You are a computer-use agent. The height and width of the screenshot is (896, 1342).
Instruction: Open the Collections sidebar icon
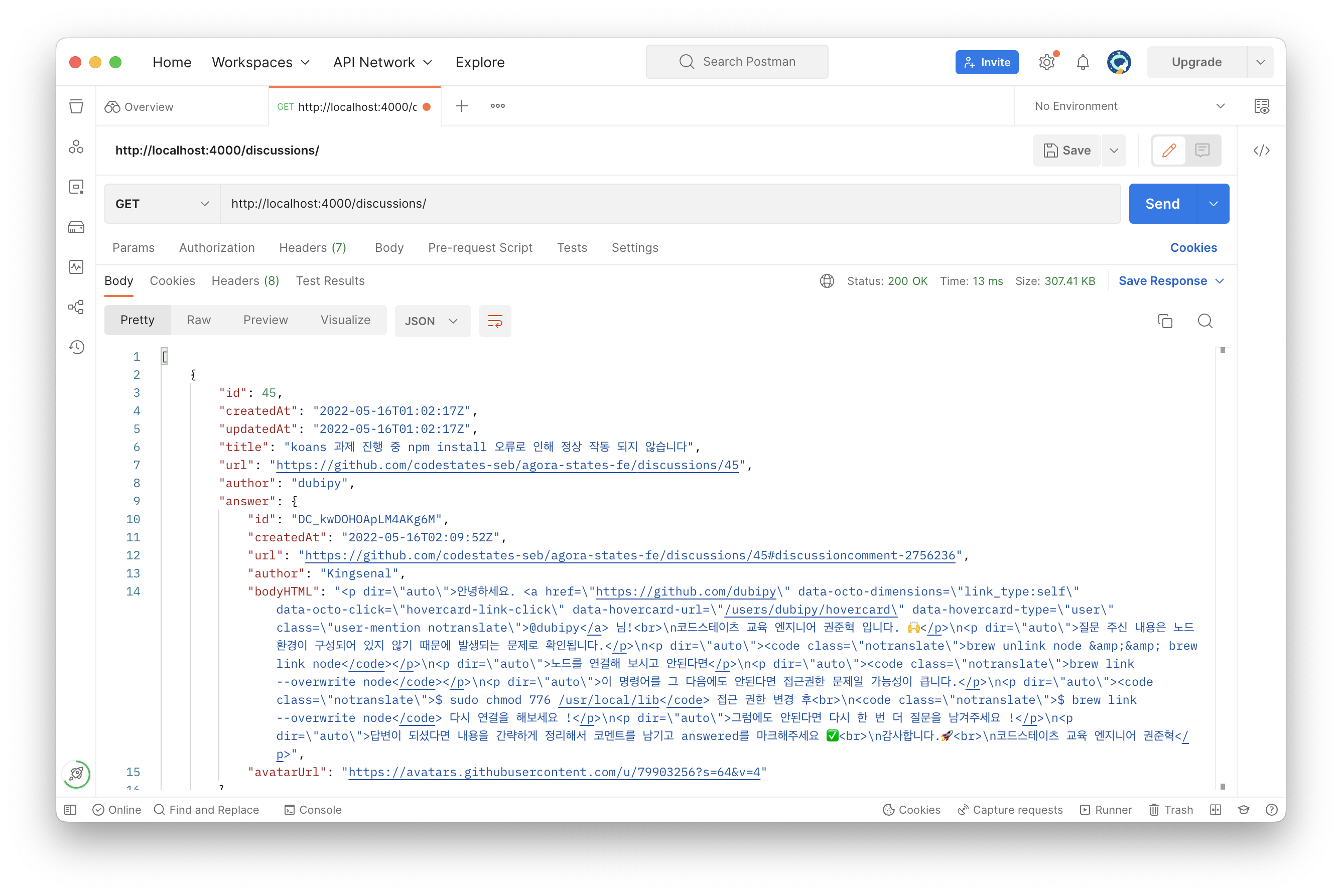point(76,107)
